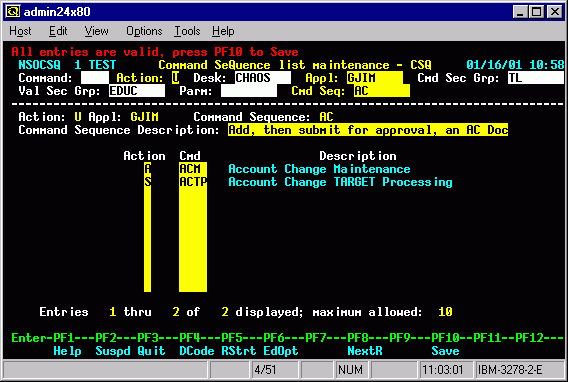Click the empty Parm input field
Viewport: 568px width, 382px height.
249,91
